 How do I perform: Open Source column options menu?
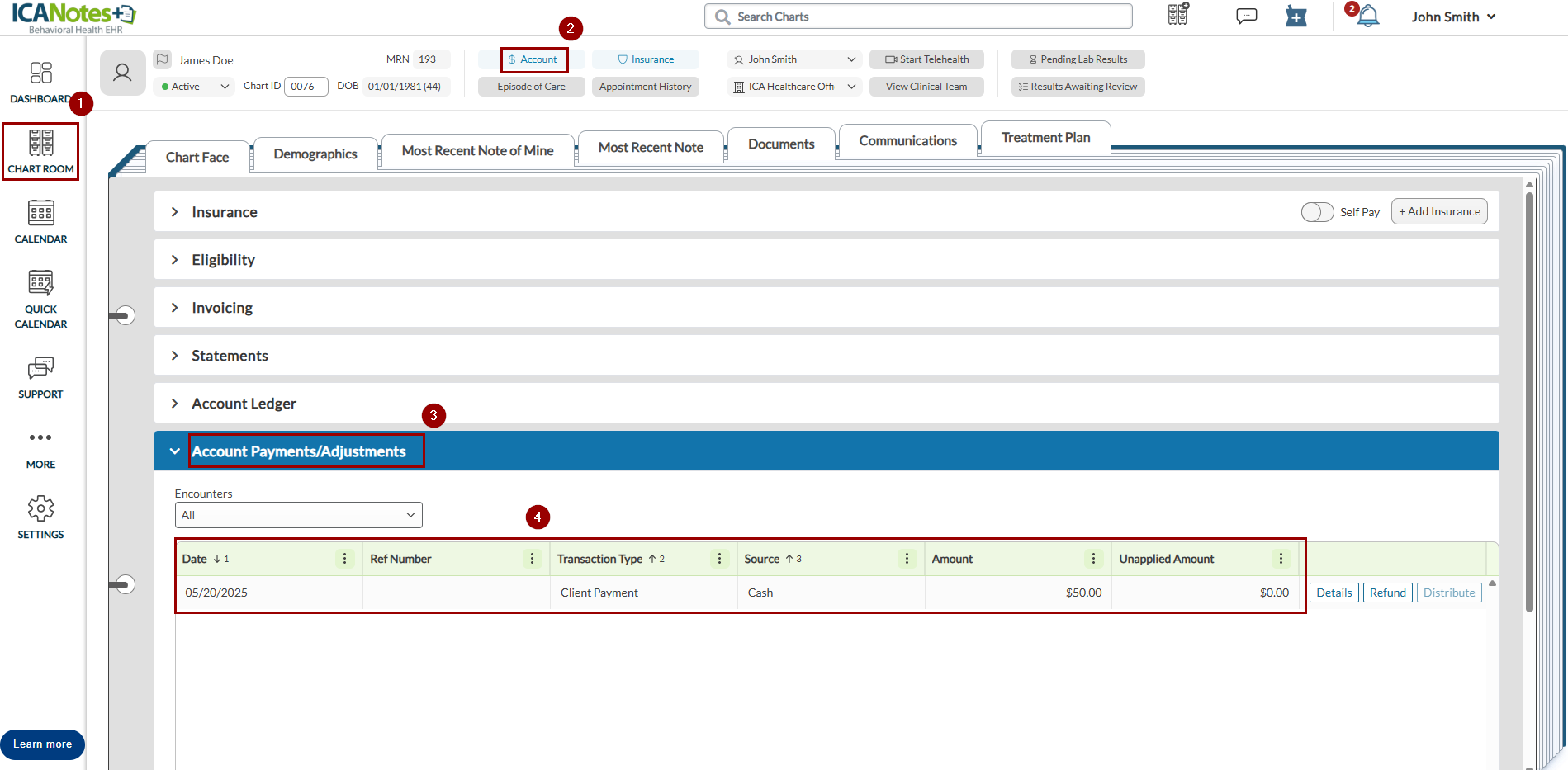tap(907, 559)
